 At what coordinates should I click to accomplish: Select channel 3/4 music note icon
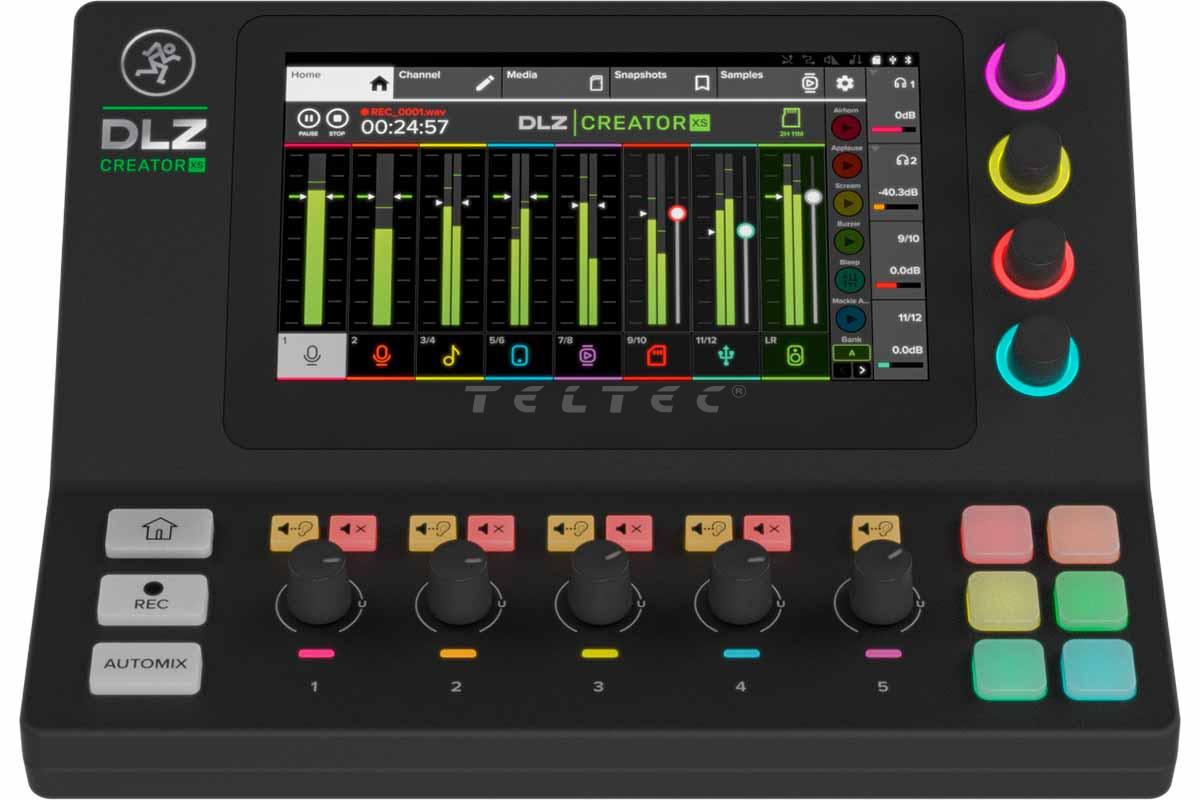tap(450, 356)
